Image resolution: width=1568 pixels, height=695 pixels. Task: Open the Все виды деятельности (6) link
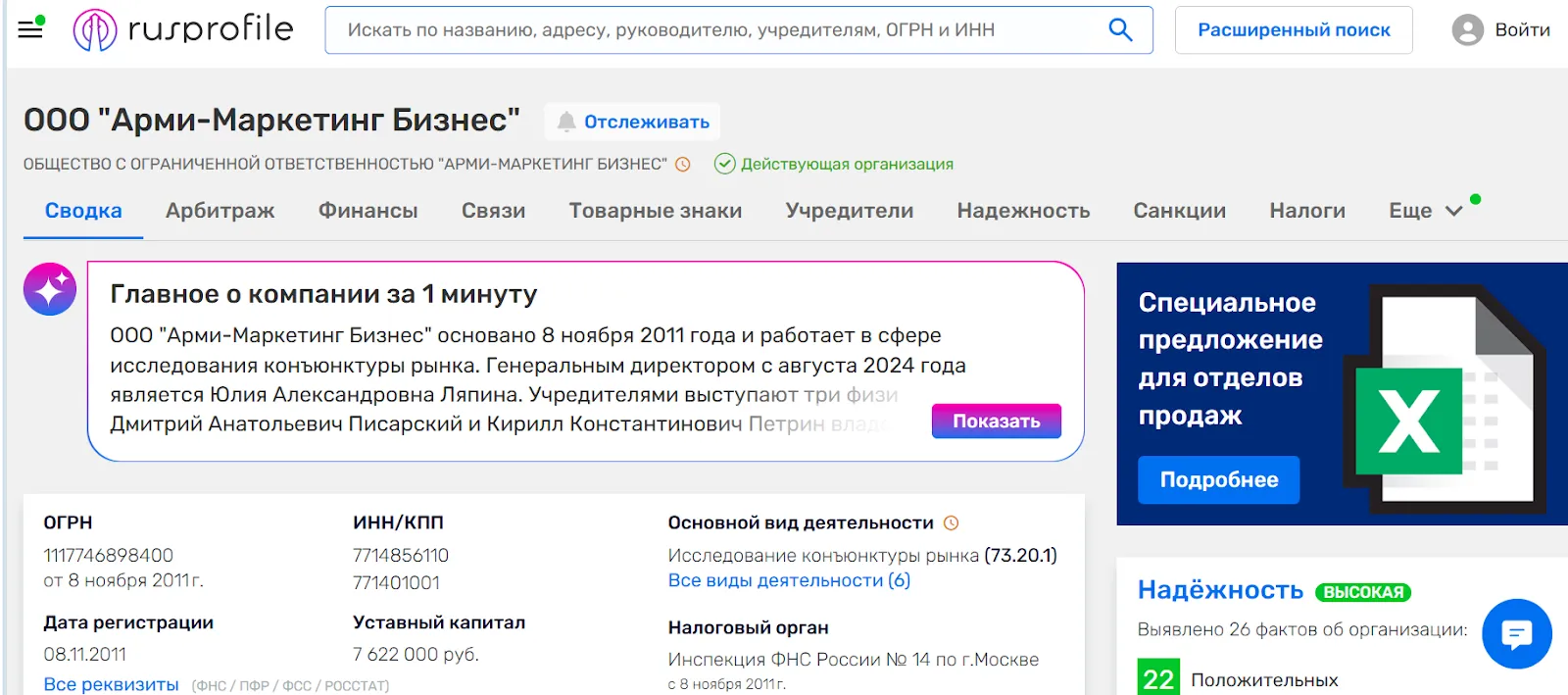click(x=789, y=580)
